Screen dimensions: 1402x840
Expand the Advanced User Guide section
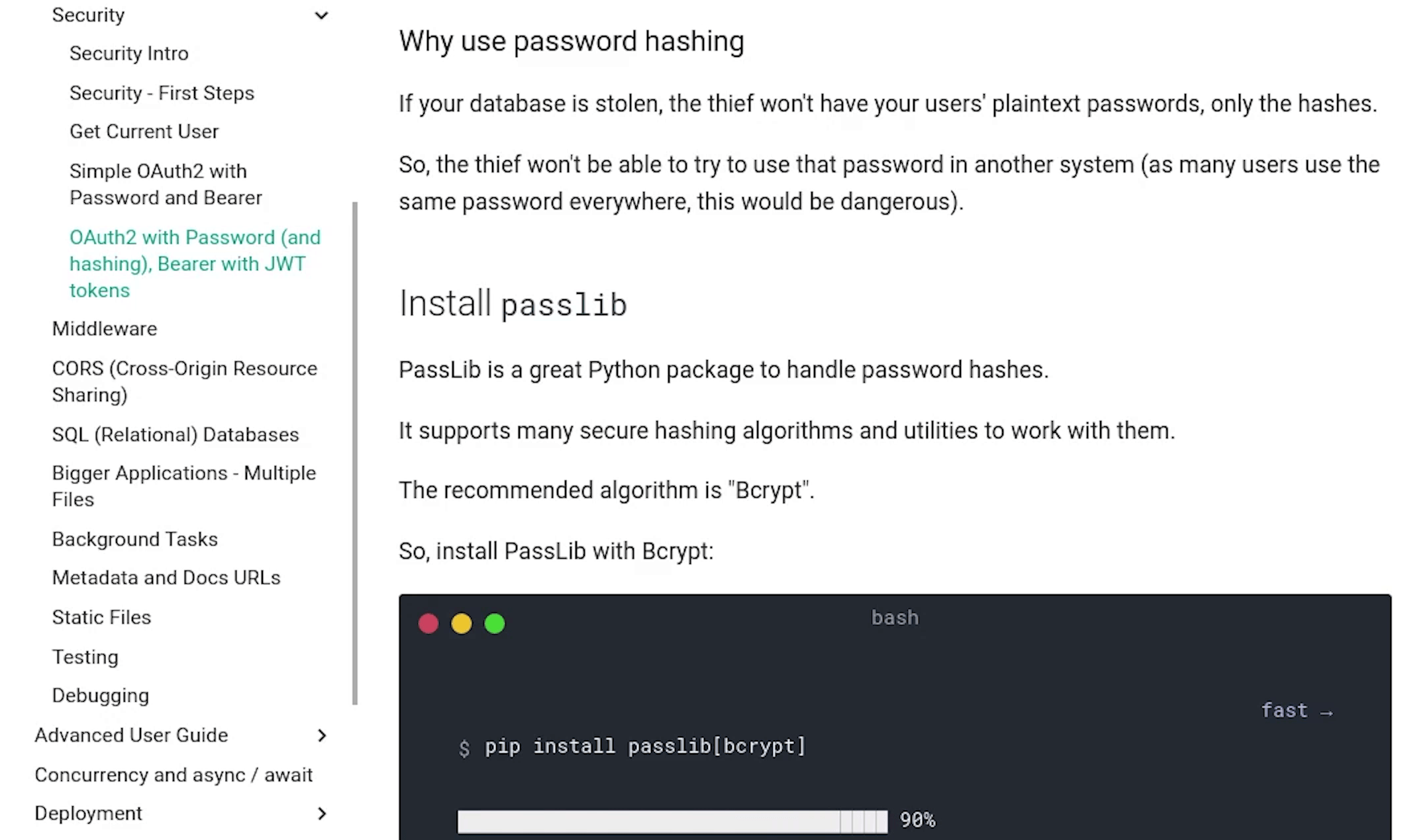tap(322, 735)
